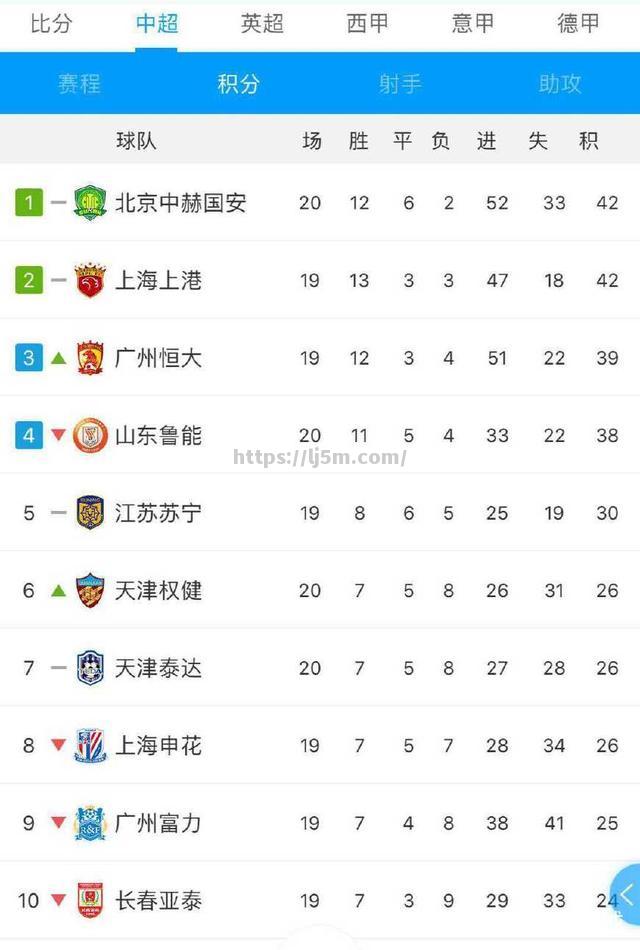The width and height of the screenshot is (640, 950).
Task: View the 助攻 assists section
Action: [x=560, y=83]
